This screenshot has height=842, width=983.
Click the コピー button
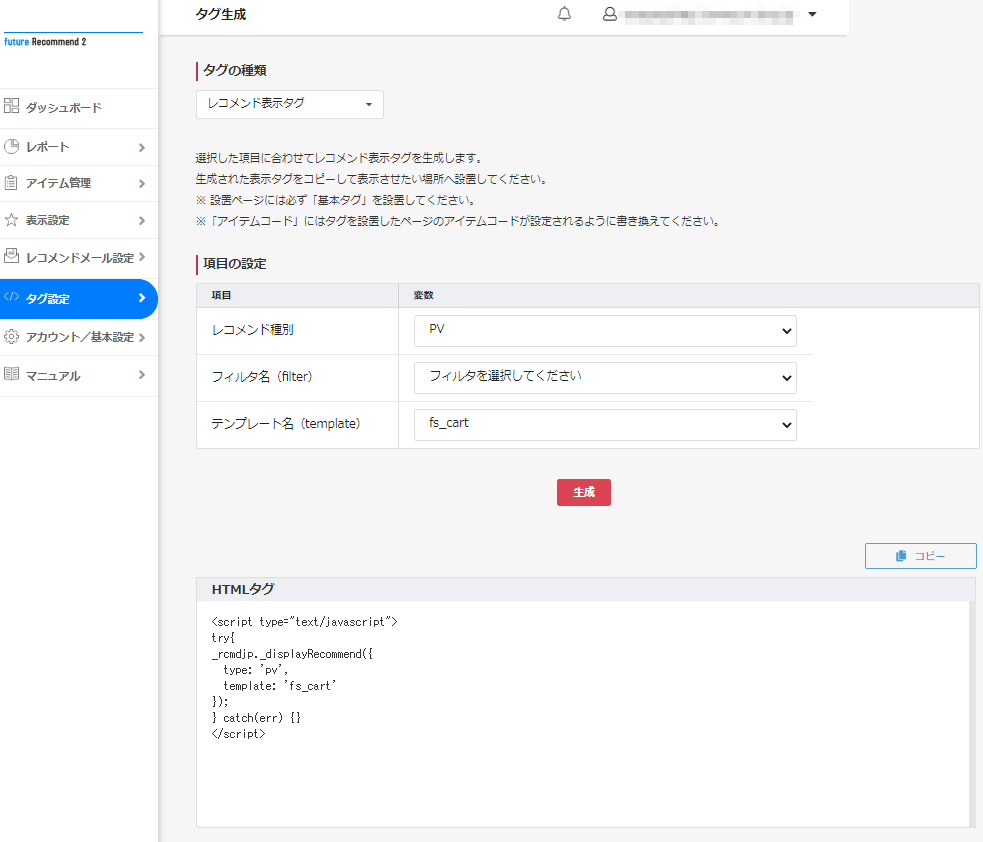click(x=920, y=556)
